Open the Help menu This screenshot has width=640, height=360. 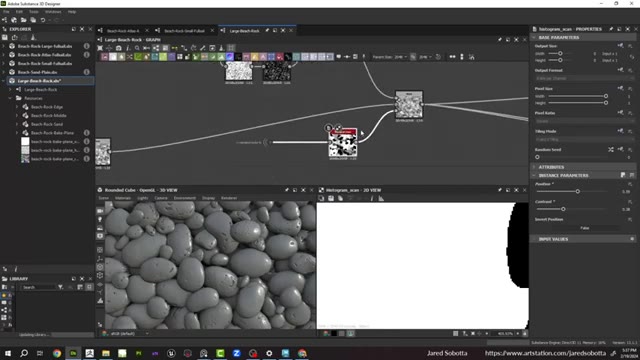coord(72,12)
